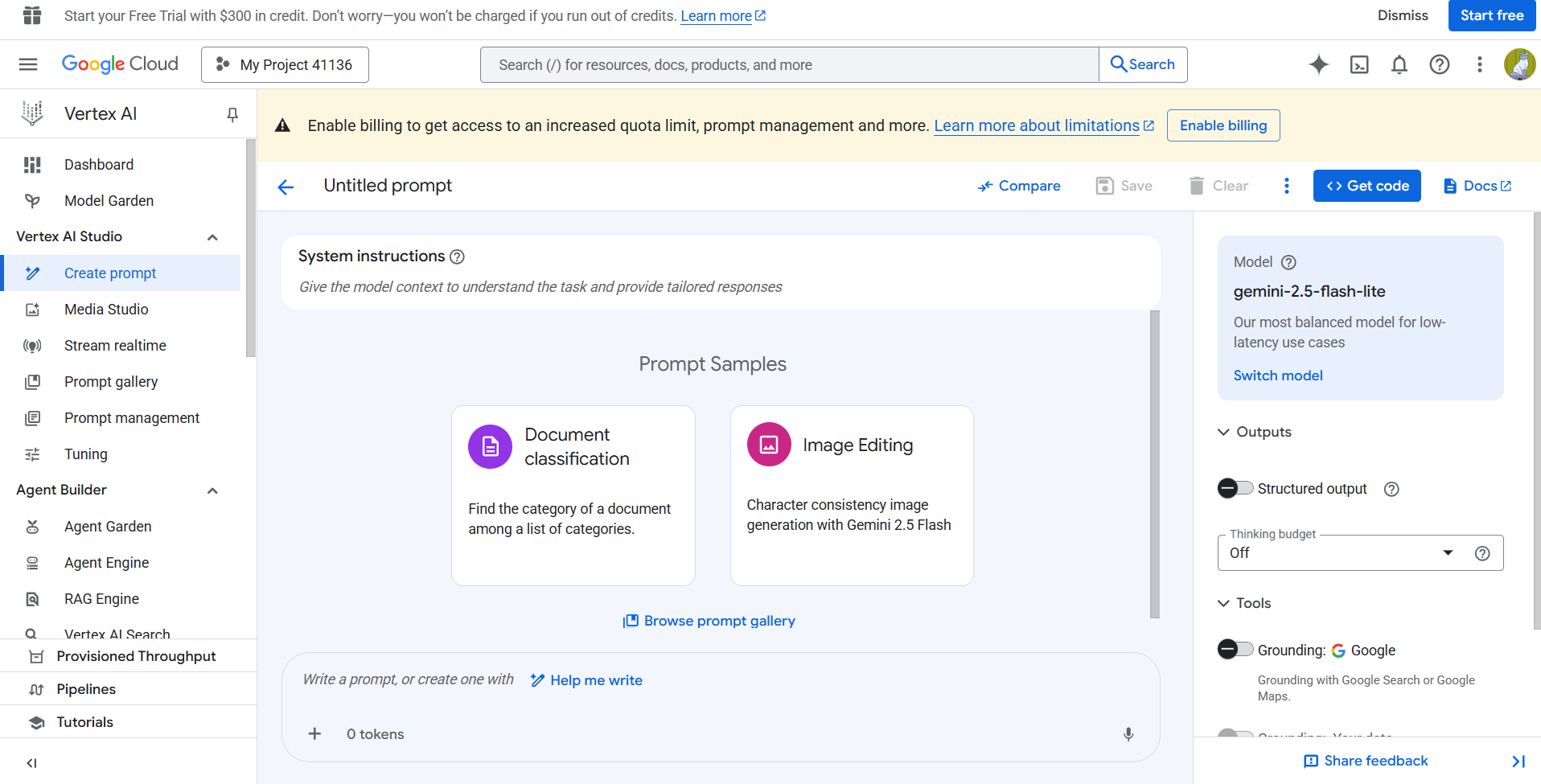Start voice input with microphone icon
This screenshot has height=784, width=1541.
tap(1128, 734)
